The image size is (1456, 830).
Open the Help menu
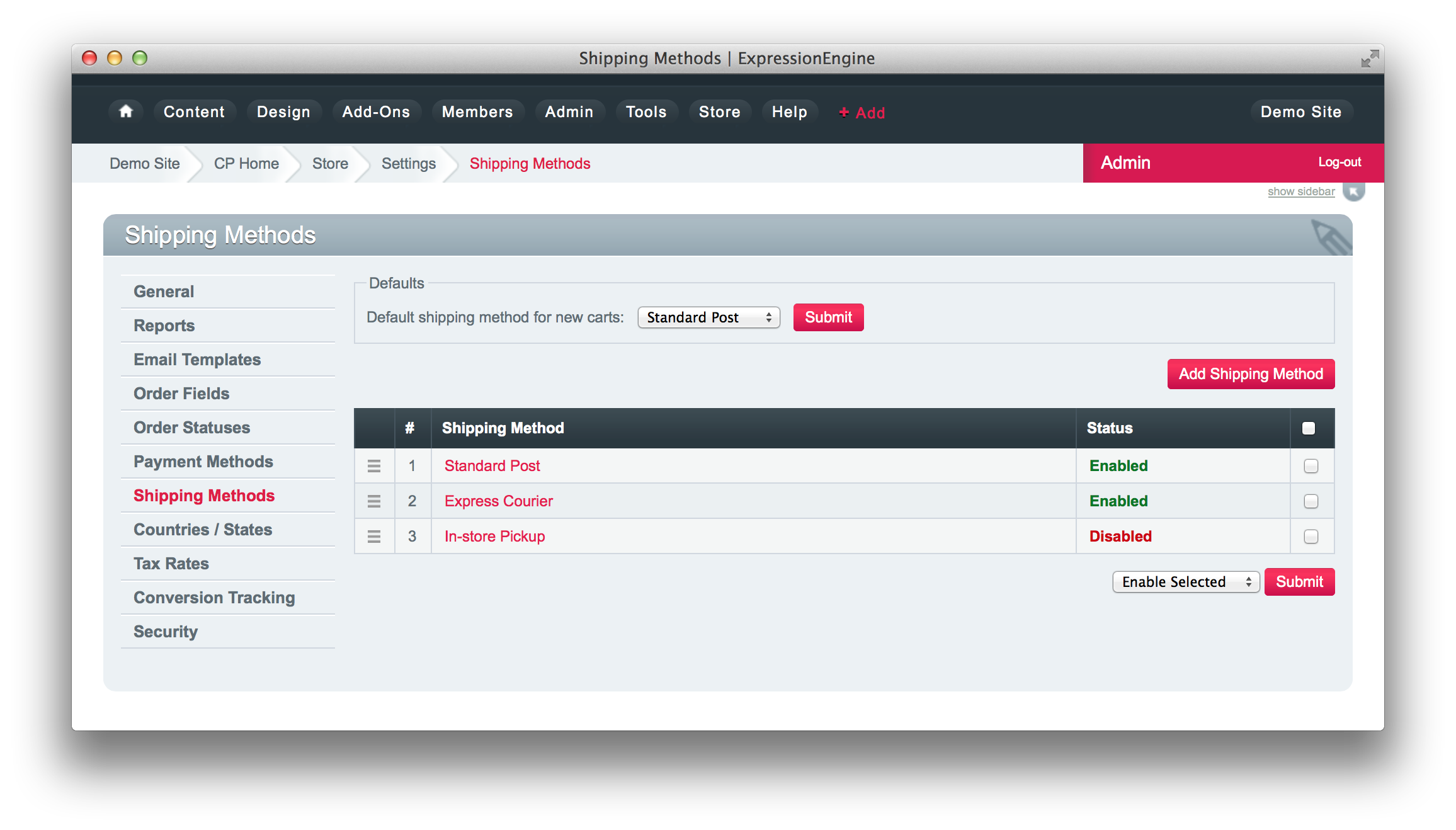coord(790,112)
